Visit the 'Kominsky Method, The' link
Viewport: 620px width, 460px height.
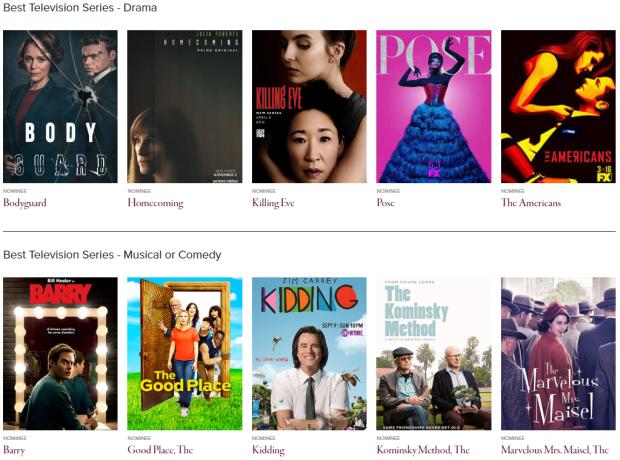pyautogui.click(x=423, y=450)
